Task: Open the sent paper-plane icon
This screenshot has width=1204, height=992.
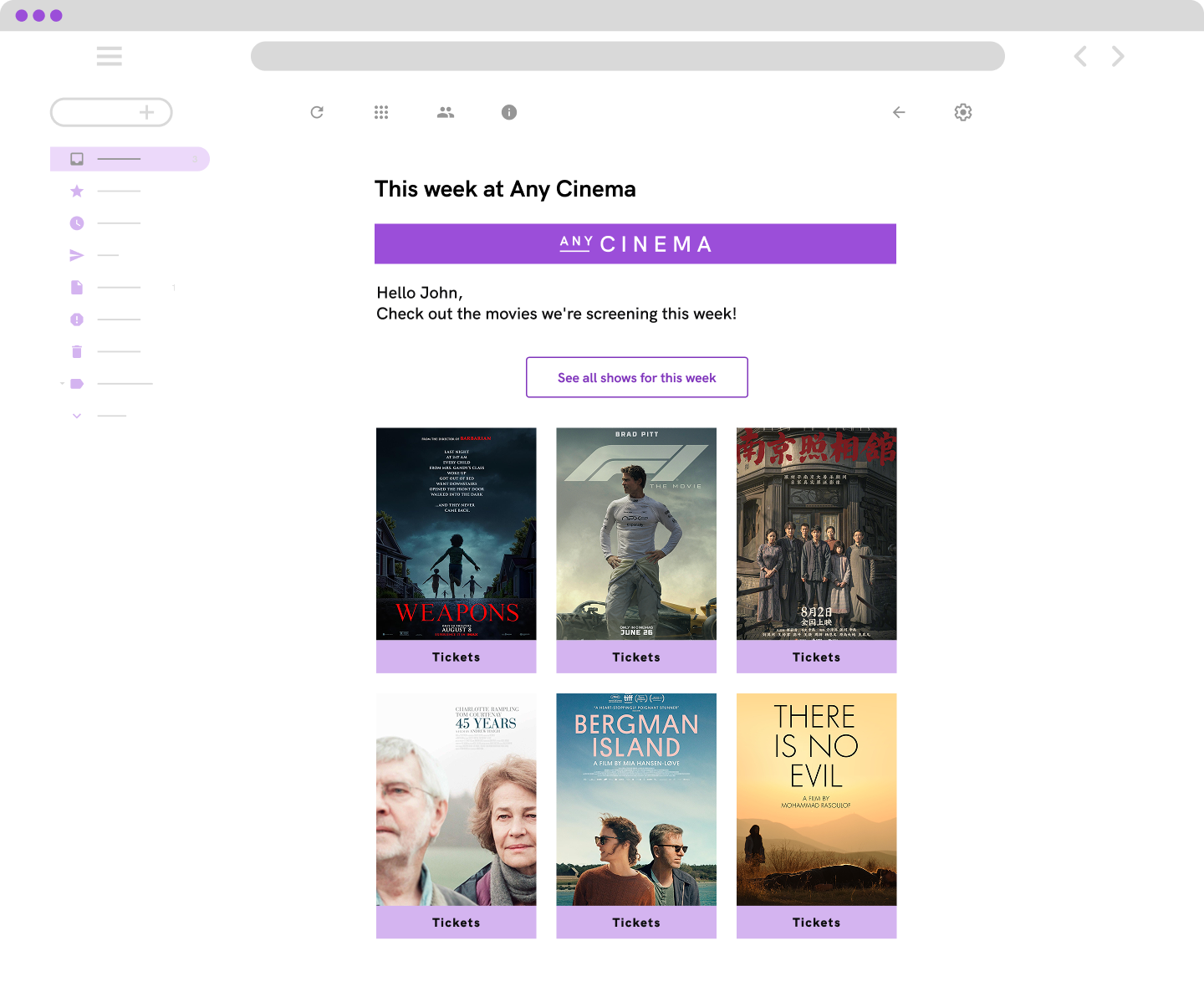Action: 77,255
